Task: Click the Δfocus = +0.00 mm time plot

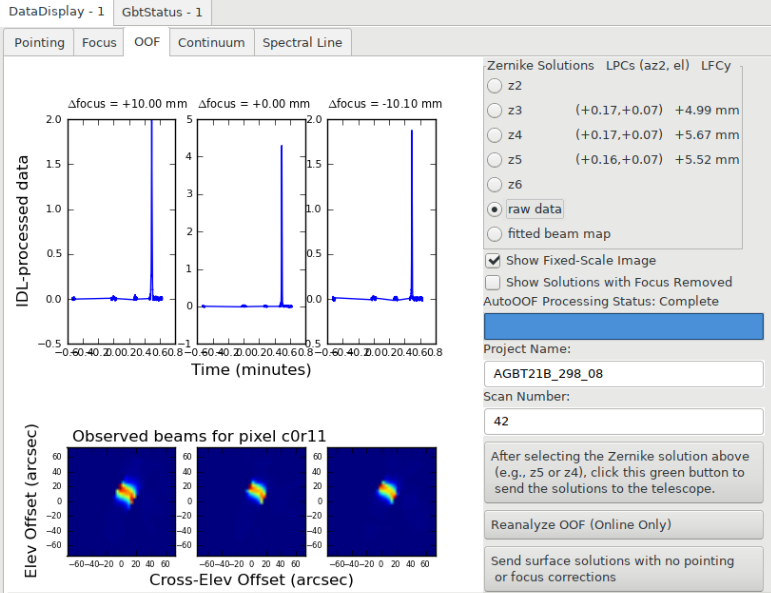Action: [x=252, y=232]
